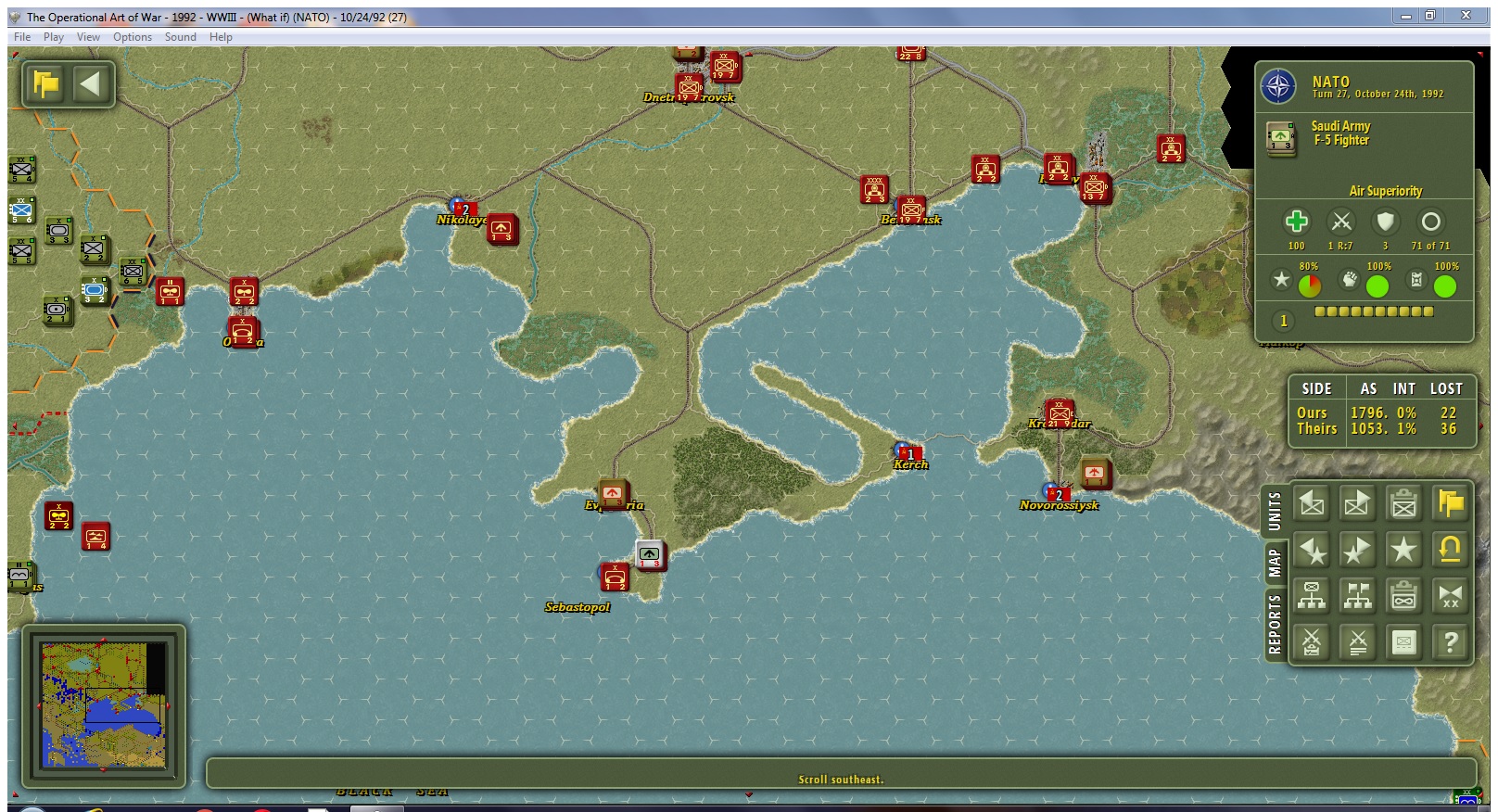The image size is (1498, 812).
Task: Go to next formation star-arrow icon
Action: tap(1357, 550)
